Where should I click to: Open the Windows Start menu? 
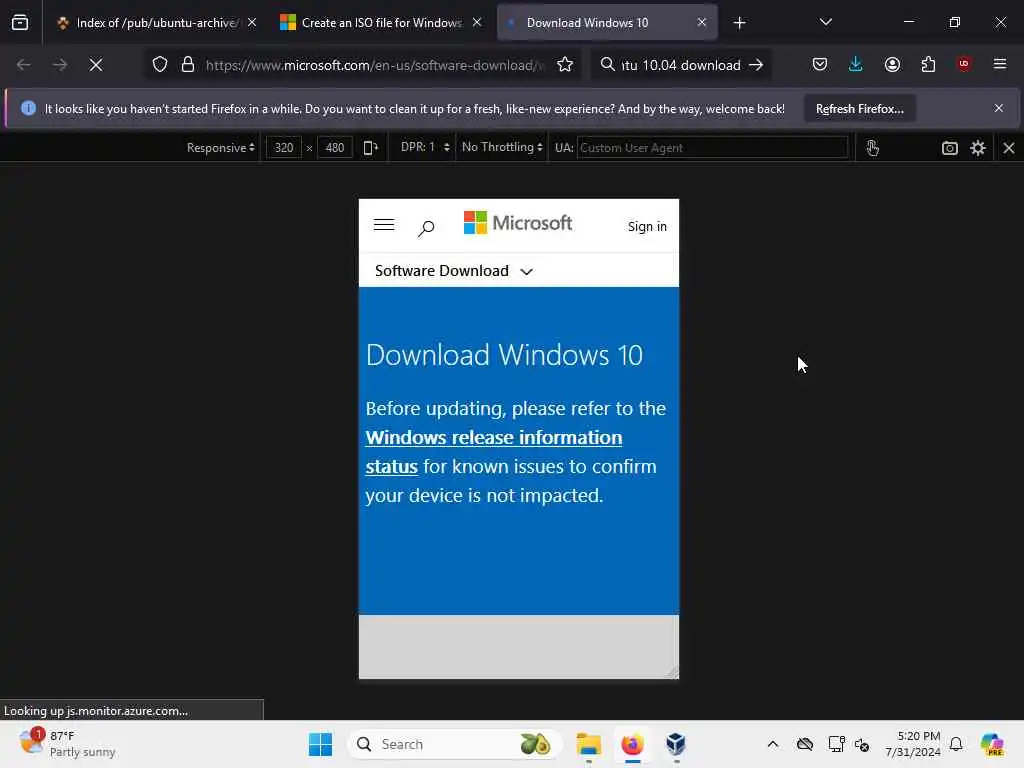(320, 744)
